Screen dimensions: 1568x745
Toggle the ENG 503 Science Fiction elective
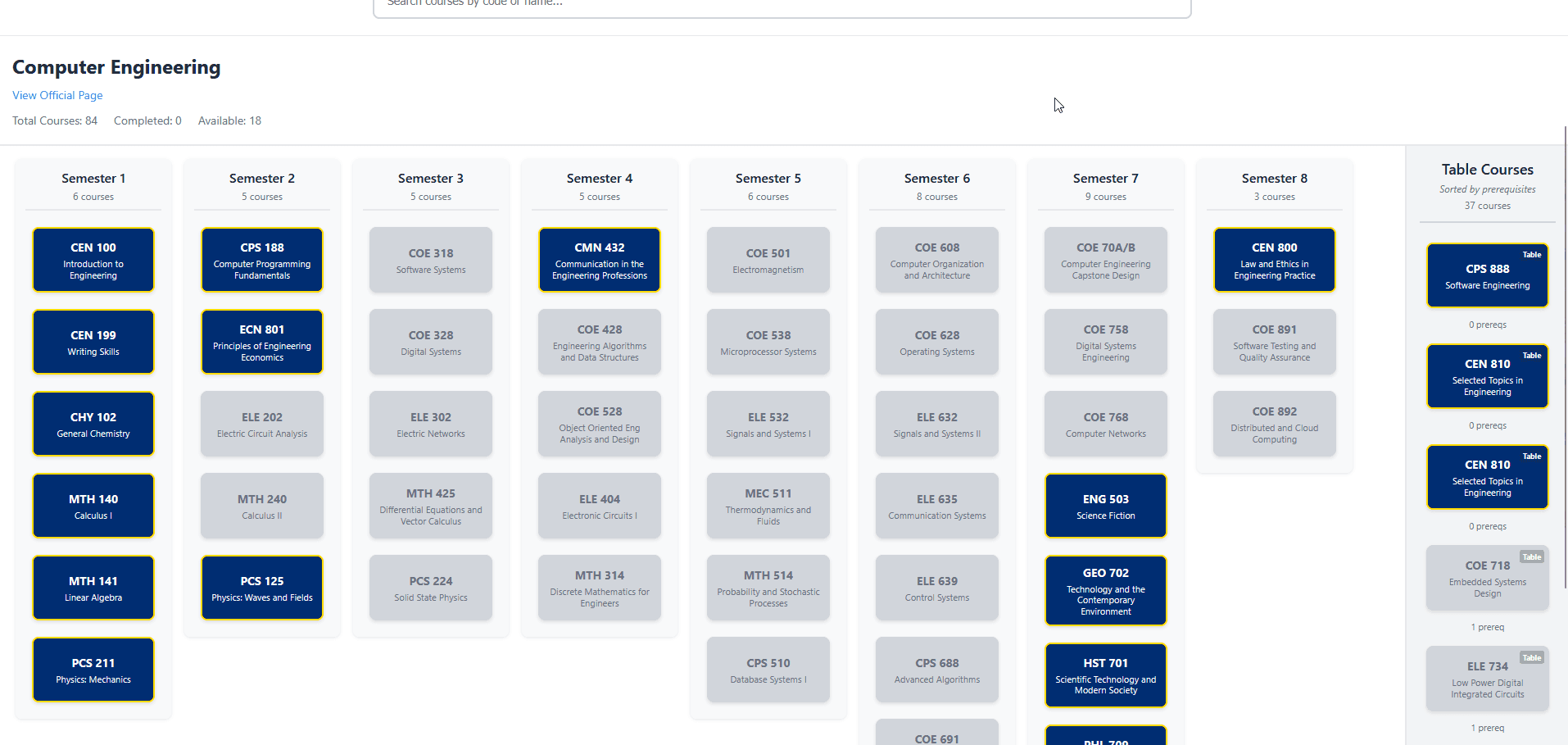1106,506
